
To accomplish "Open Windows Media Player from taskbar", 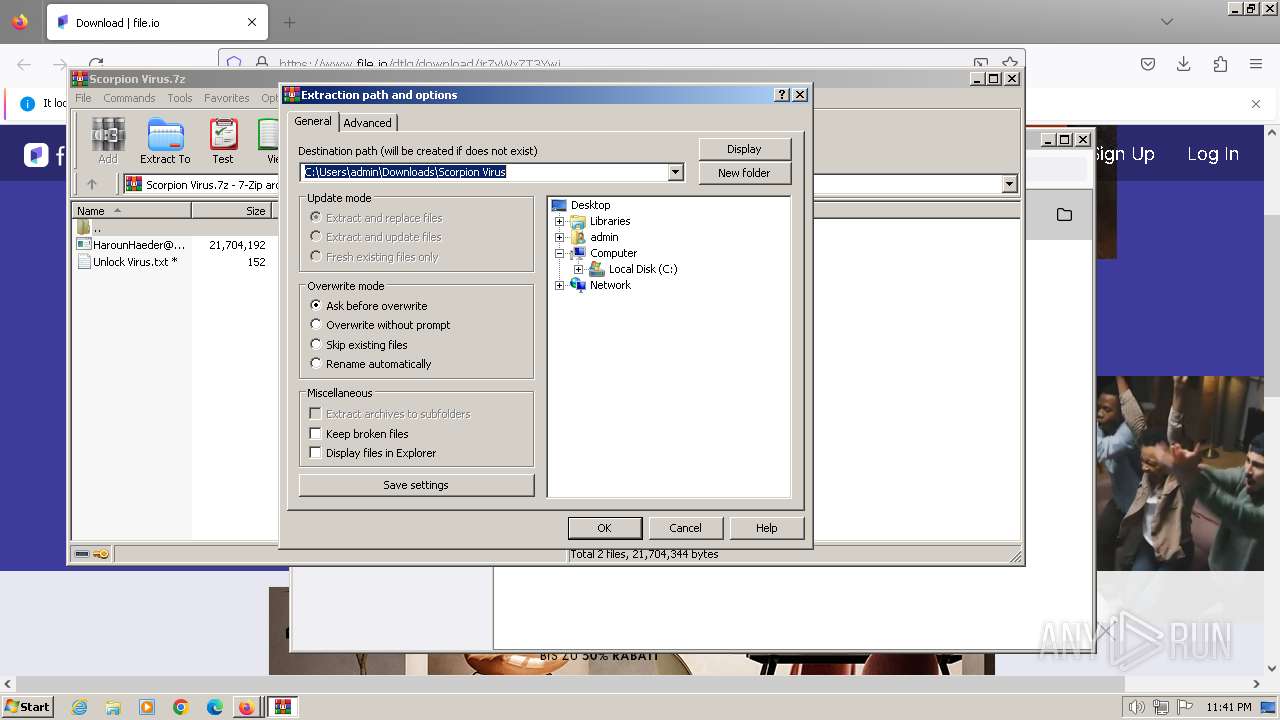I will tap(147, 707).
